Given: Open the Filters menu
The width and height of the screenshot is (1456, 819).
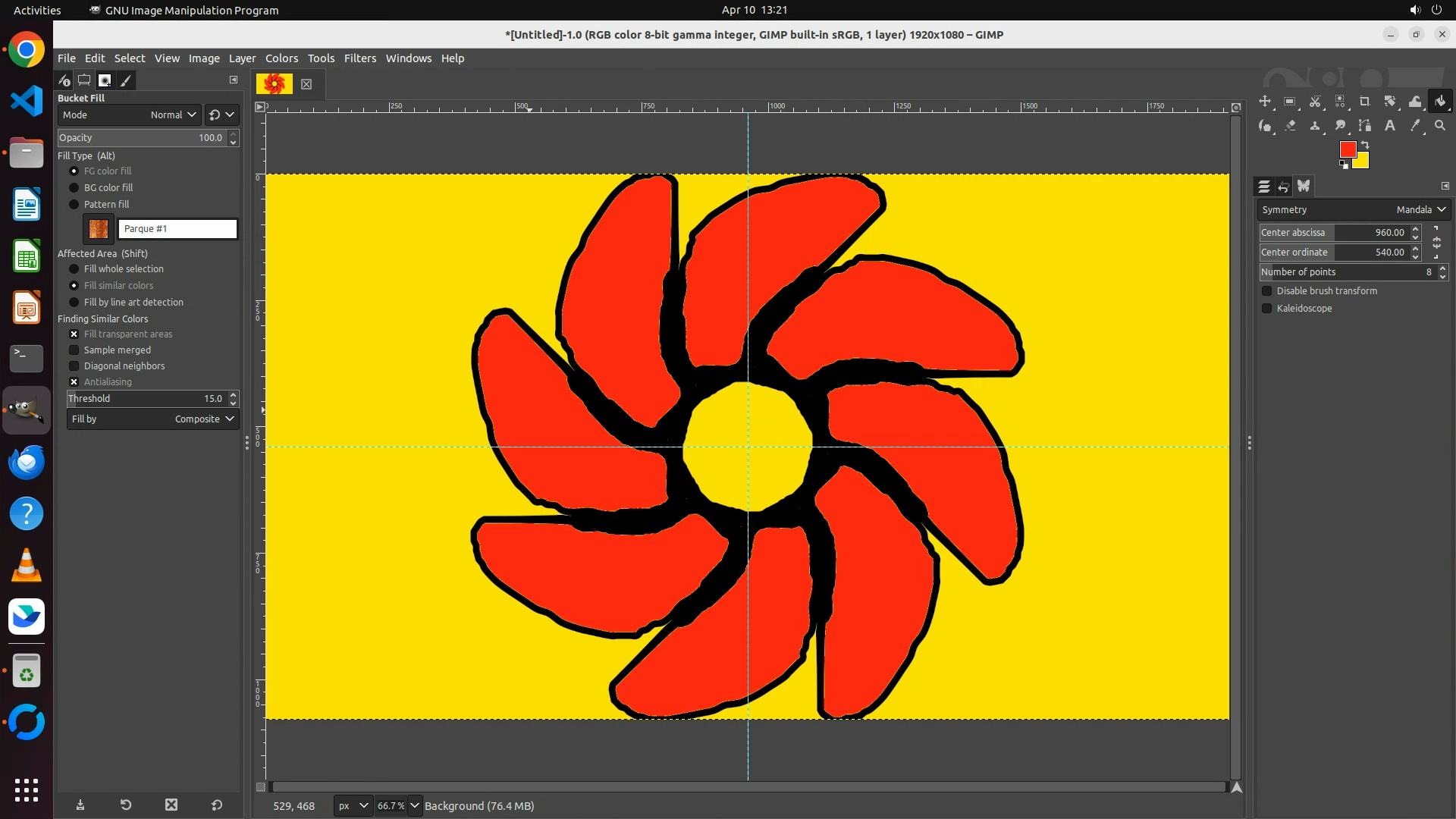Looking at the screenshot, I should pyautogui.click(x=359, y=58).
